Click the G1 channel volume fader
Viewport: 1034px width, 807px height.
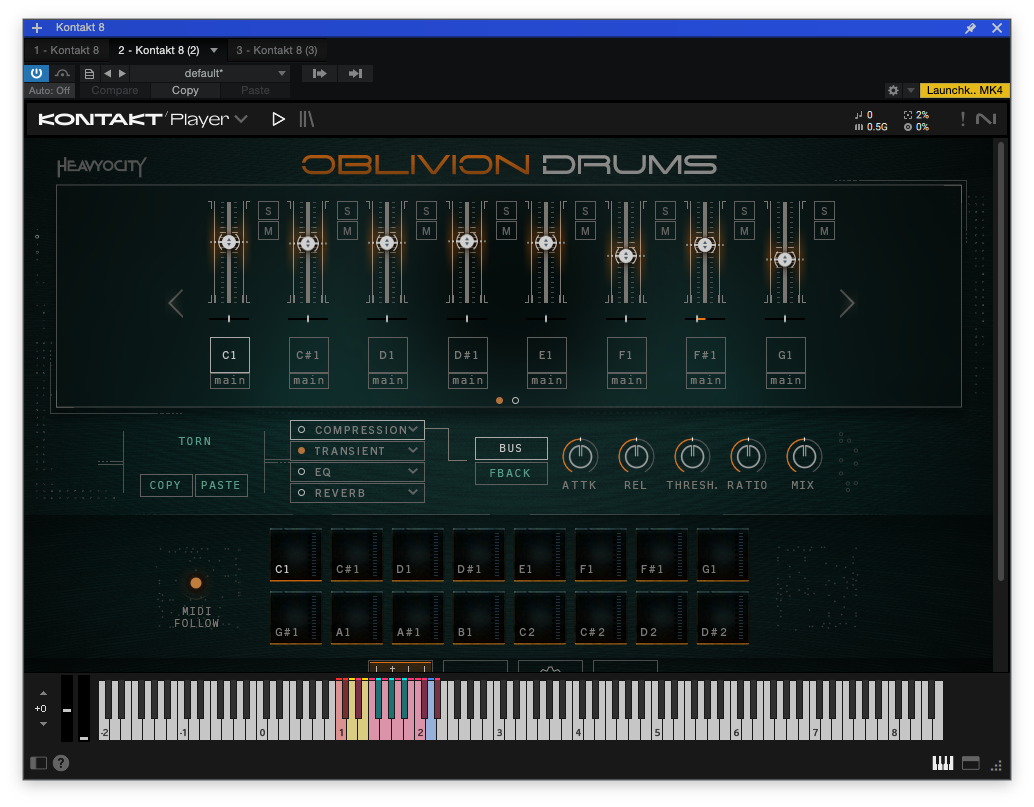pos(785,260)
